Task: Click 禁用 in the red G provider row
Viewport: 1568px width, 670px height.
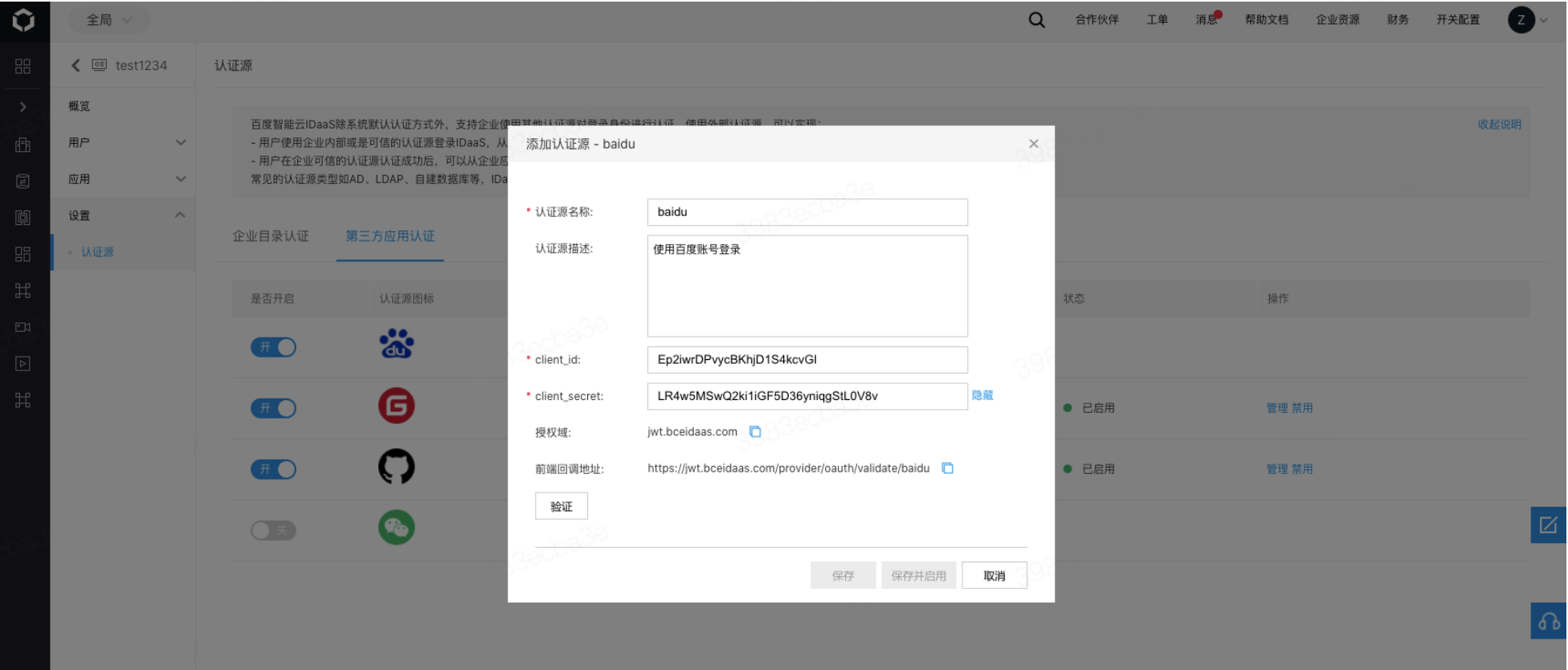Action: (x=1302, y=408)
